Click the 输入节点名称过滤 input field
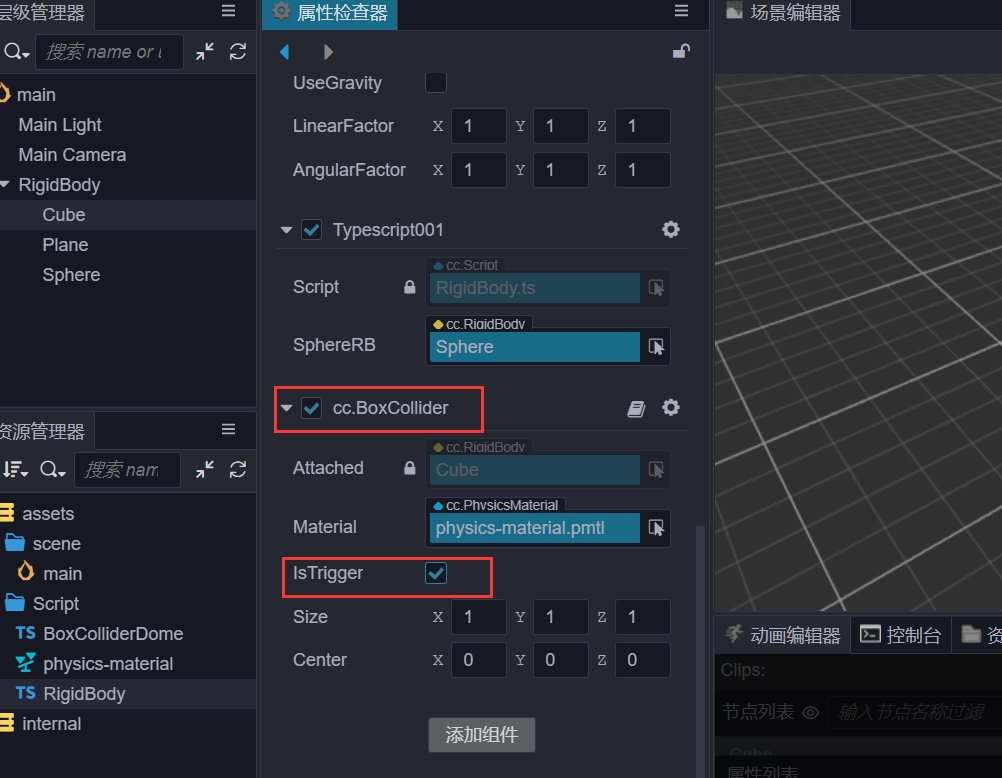The width and height of the screenshot is (1002, 778). (x=915, y=712)
